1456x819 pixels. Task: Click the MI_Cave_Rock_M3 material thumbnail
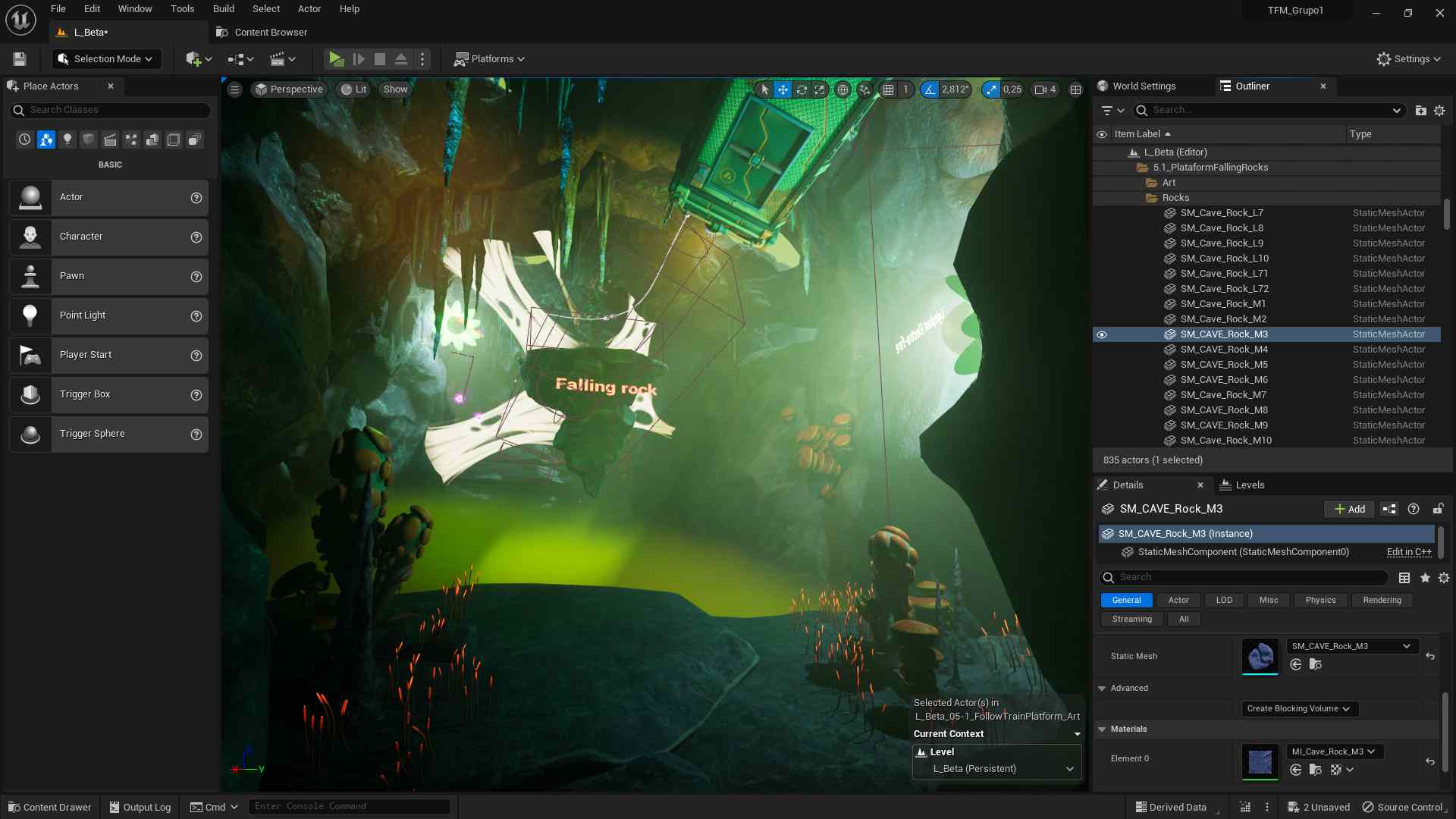coord(1260,762)
